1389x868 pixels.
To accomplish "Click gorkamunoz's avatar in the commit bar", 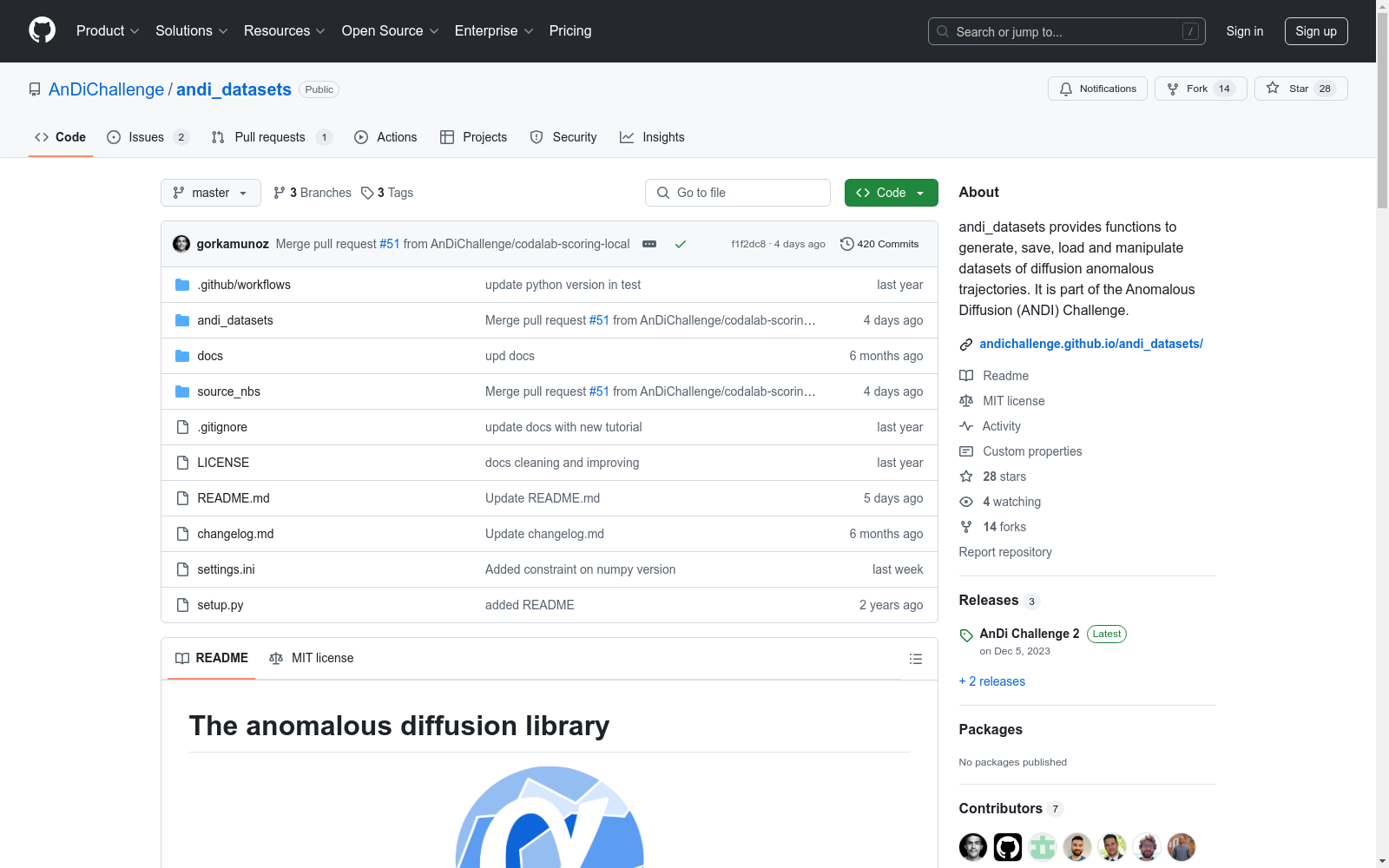I will click(181, 244).
